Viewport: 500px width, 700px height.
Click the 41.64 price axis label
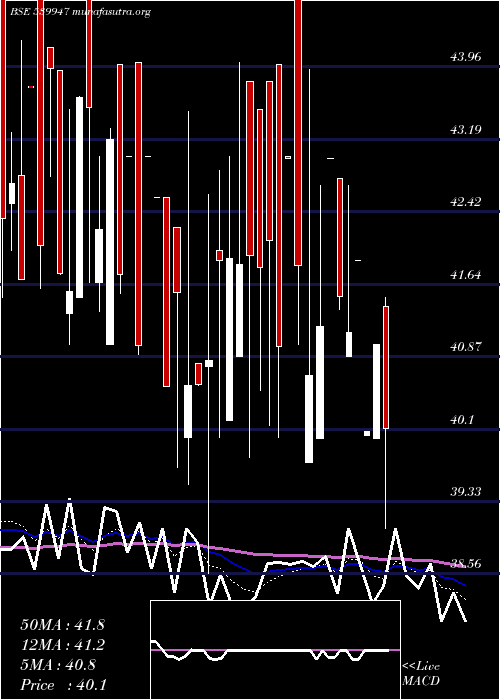tap(466, 275)
